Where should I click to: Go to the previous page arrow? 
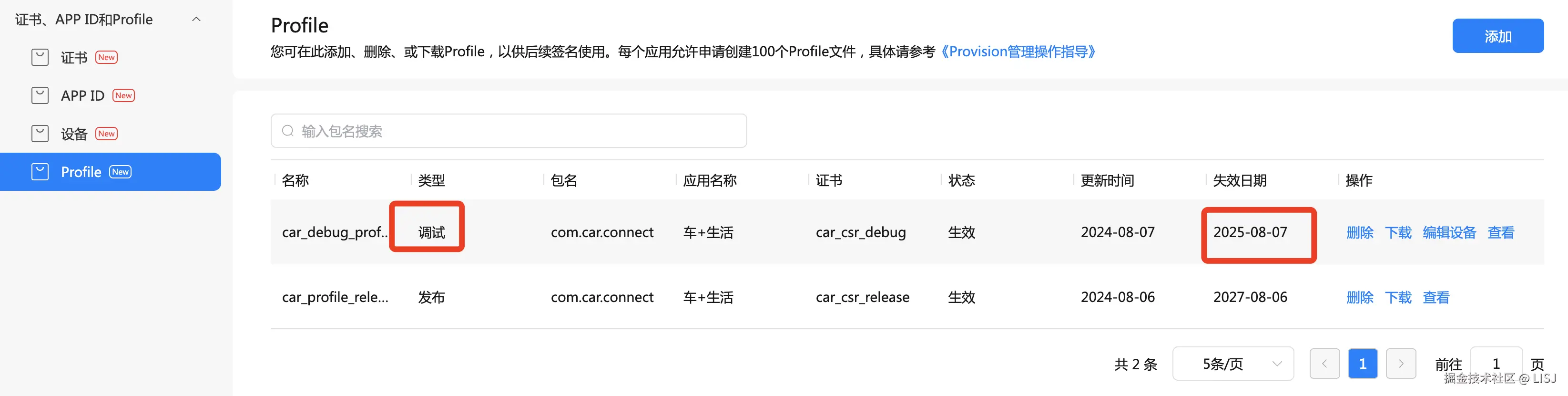coord(1324,364)
